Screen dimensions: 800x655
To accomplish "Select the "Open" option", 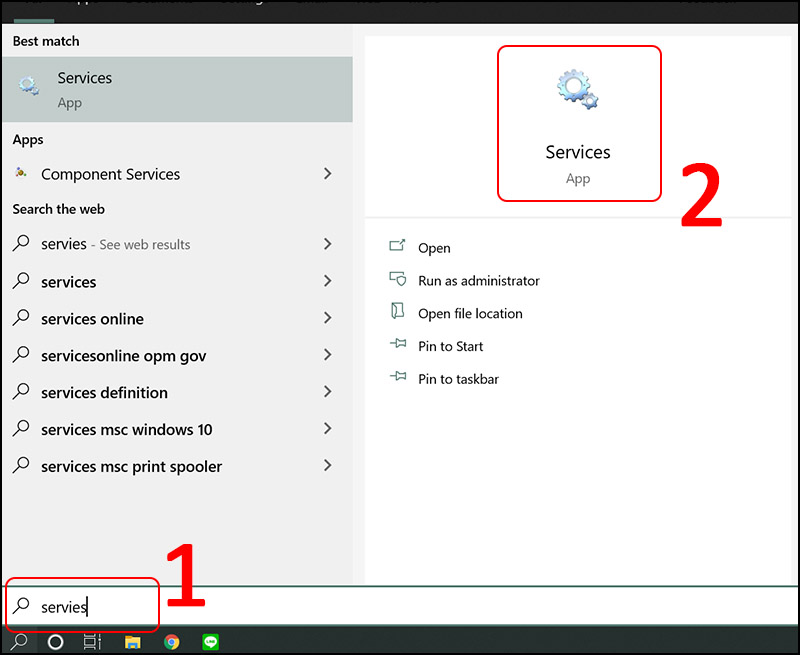I will tap(434, 248).
